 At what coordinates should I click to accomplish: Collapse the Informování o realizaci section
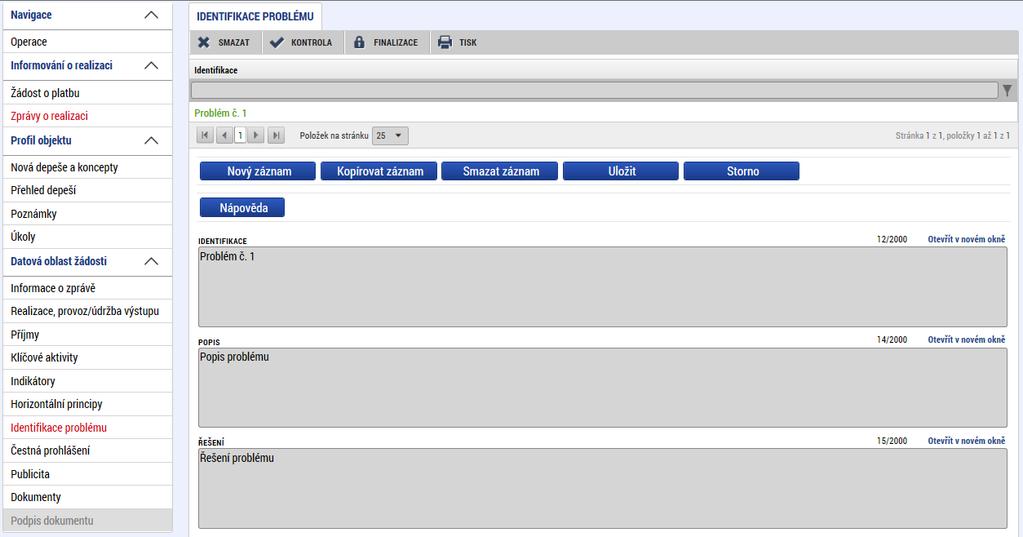[x=151, y=65]
